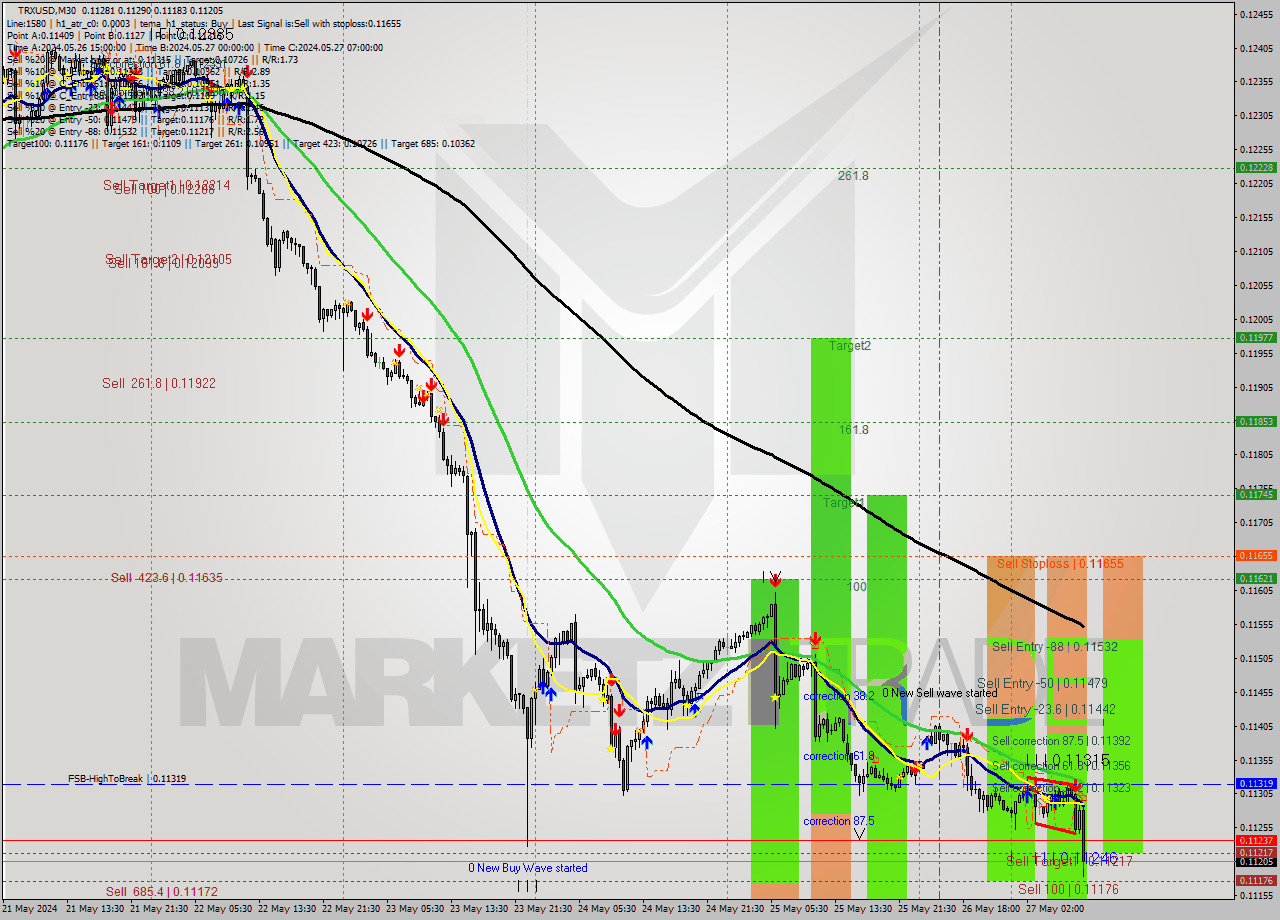Image resolution: width=1280 pixels, height=920 pixels.
Task: Click the dark red 0.11176 price tag
Action: [1256, 880]
